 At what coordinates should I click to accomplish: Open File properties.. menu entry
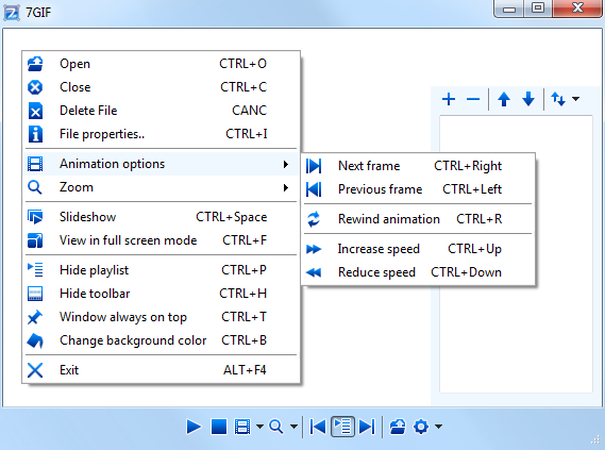[x=161, y=134]
